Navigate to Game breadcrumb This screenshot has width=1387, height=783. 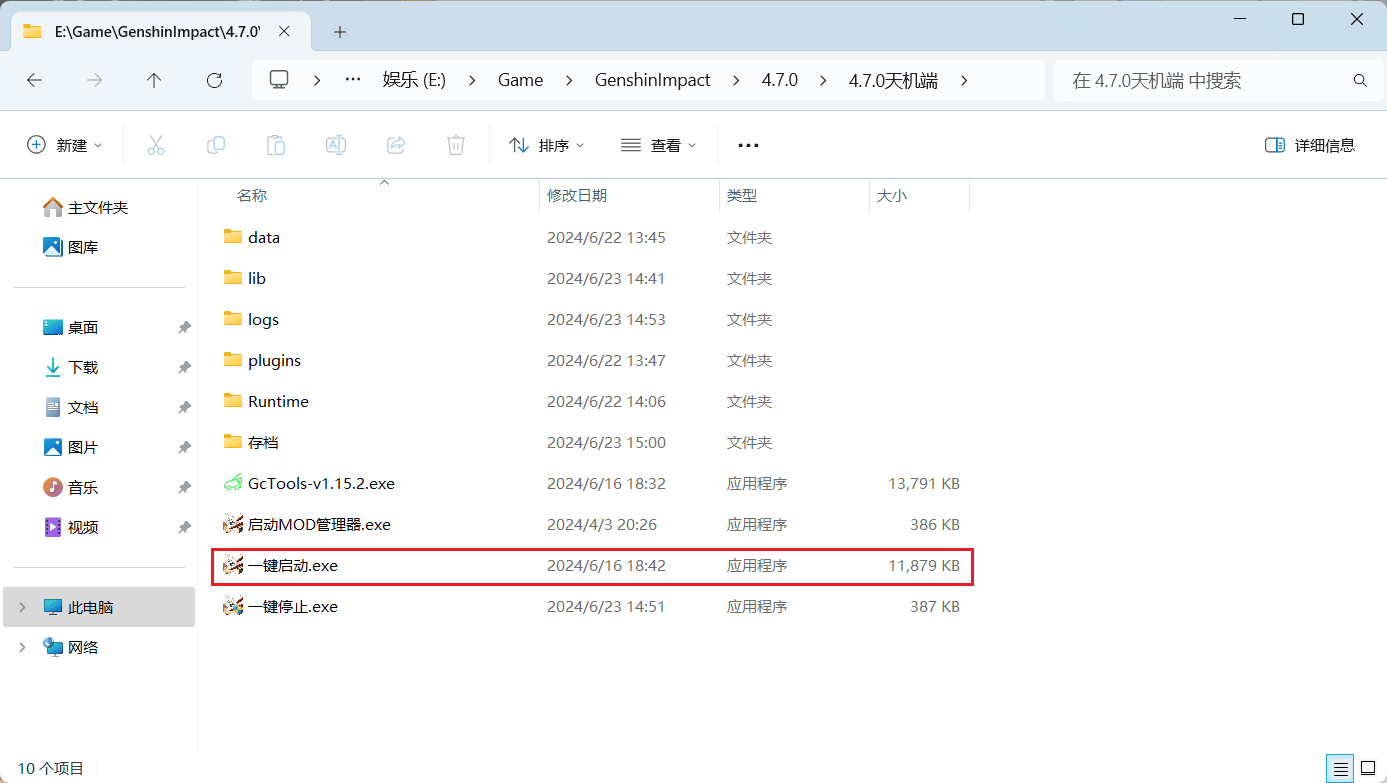(x=521, y=80)
